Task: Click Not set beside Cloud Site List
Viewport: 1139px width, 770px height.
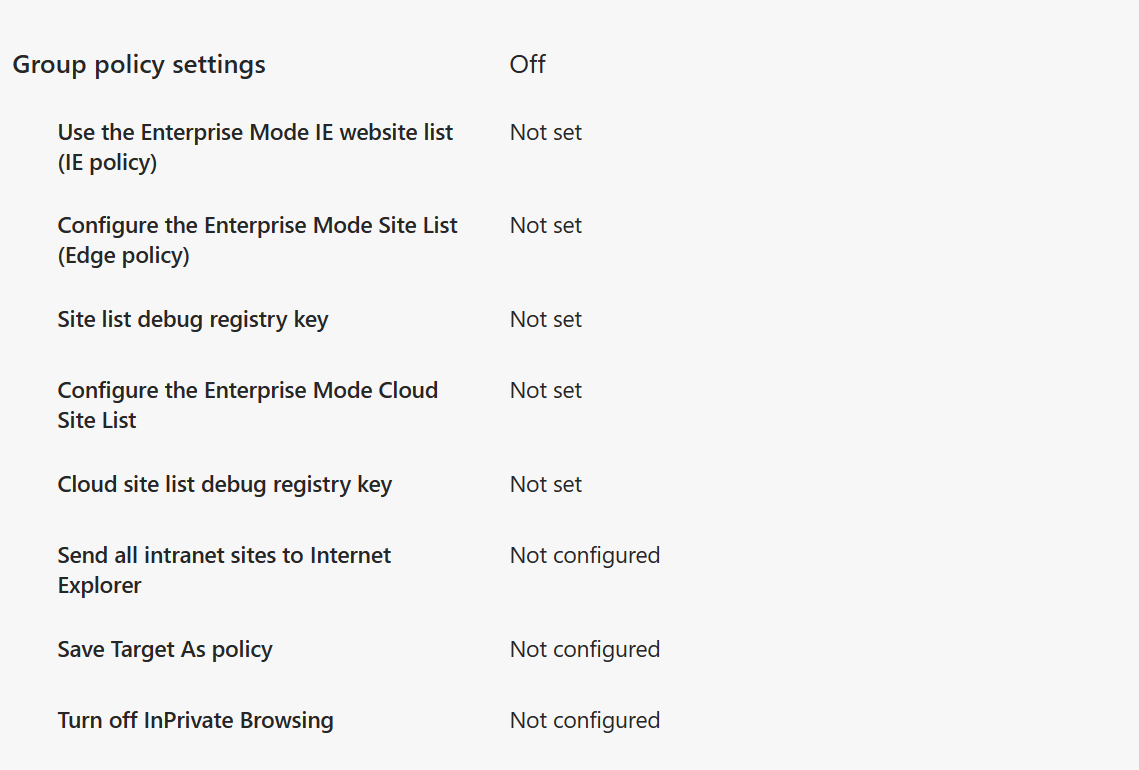Action: [546, 390]
